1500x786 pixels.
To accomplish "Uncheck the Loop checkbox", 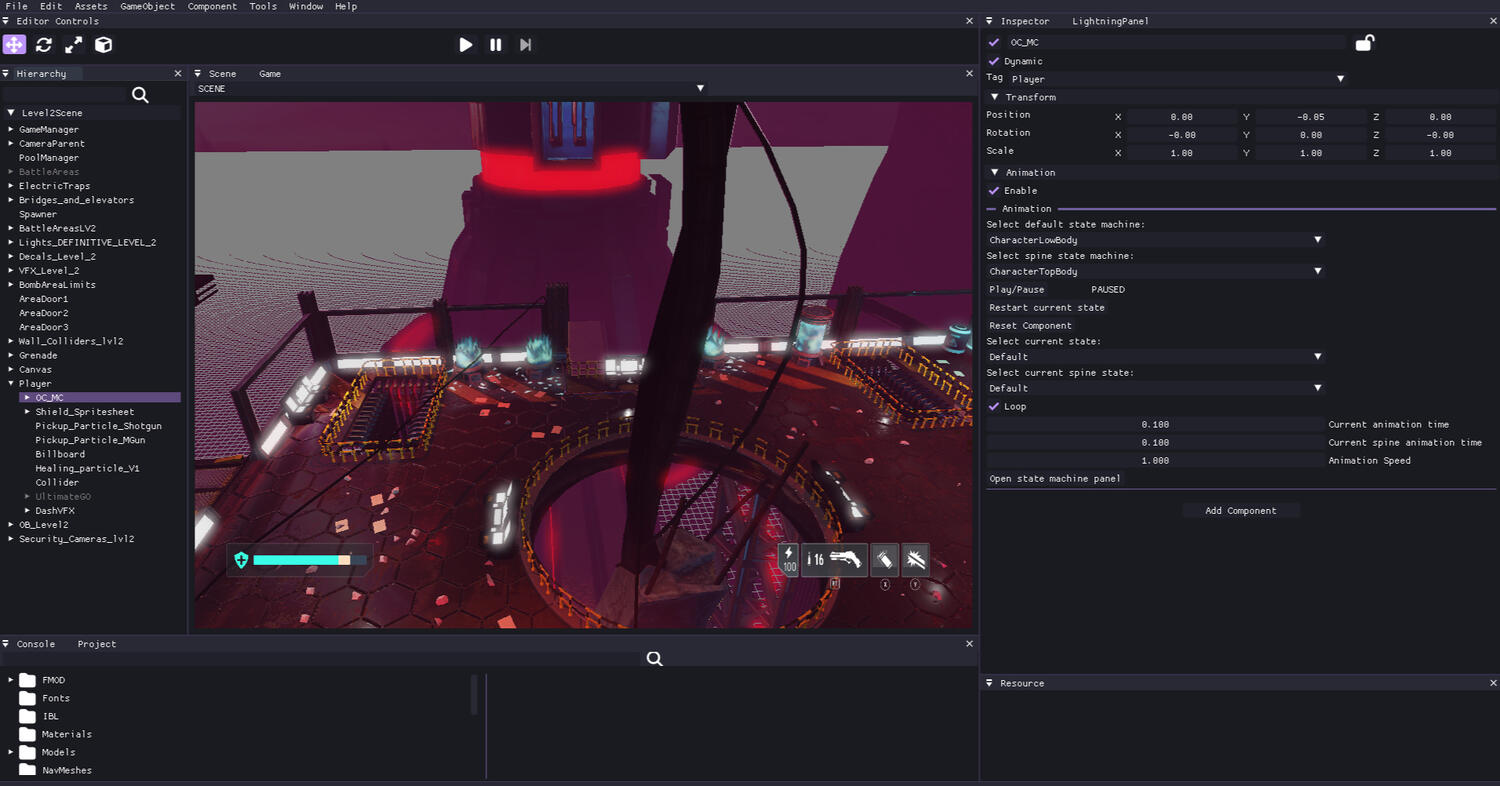I will point(994,407).
